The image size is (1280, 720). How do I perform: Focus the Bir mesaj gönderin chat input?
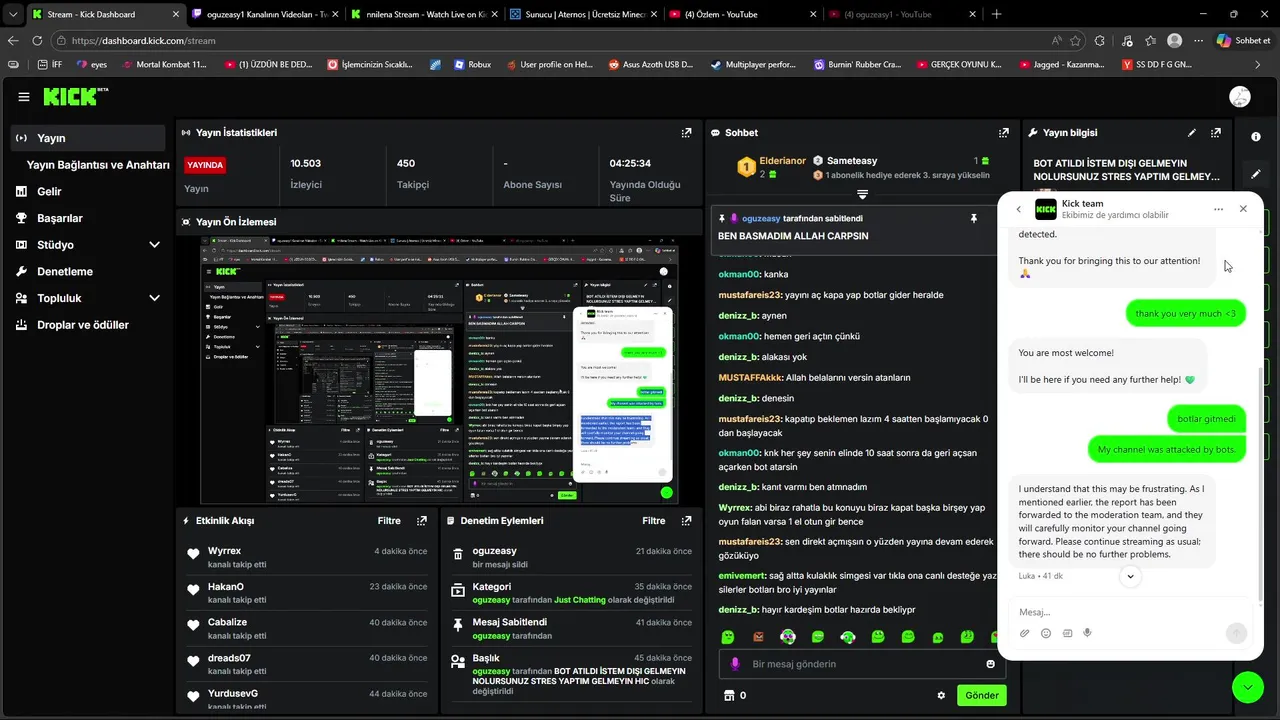pos(860,664)
